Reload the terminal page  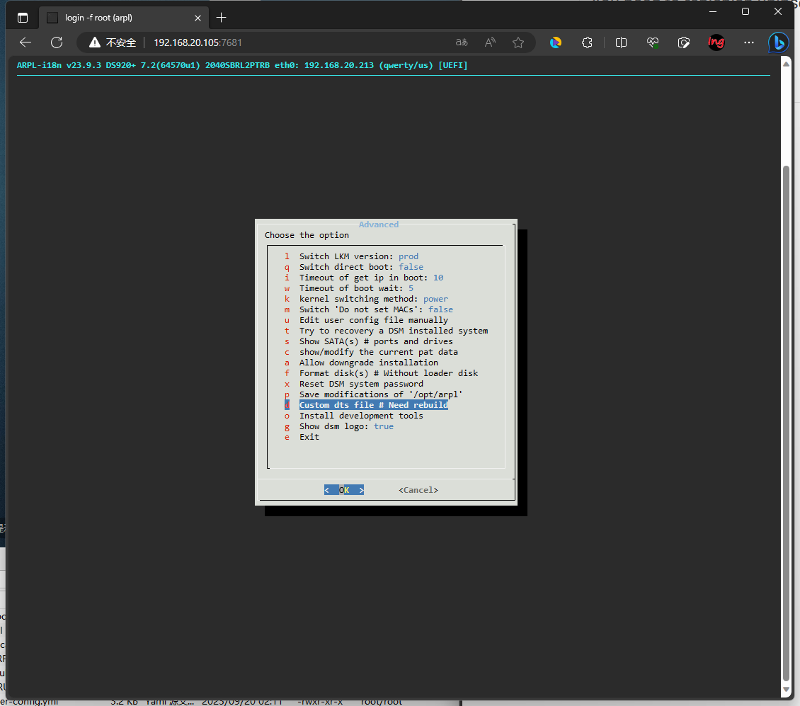[x=57, y=43]
